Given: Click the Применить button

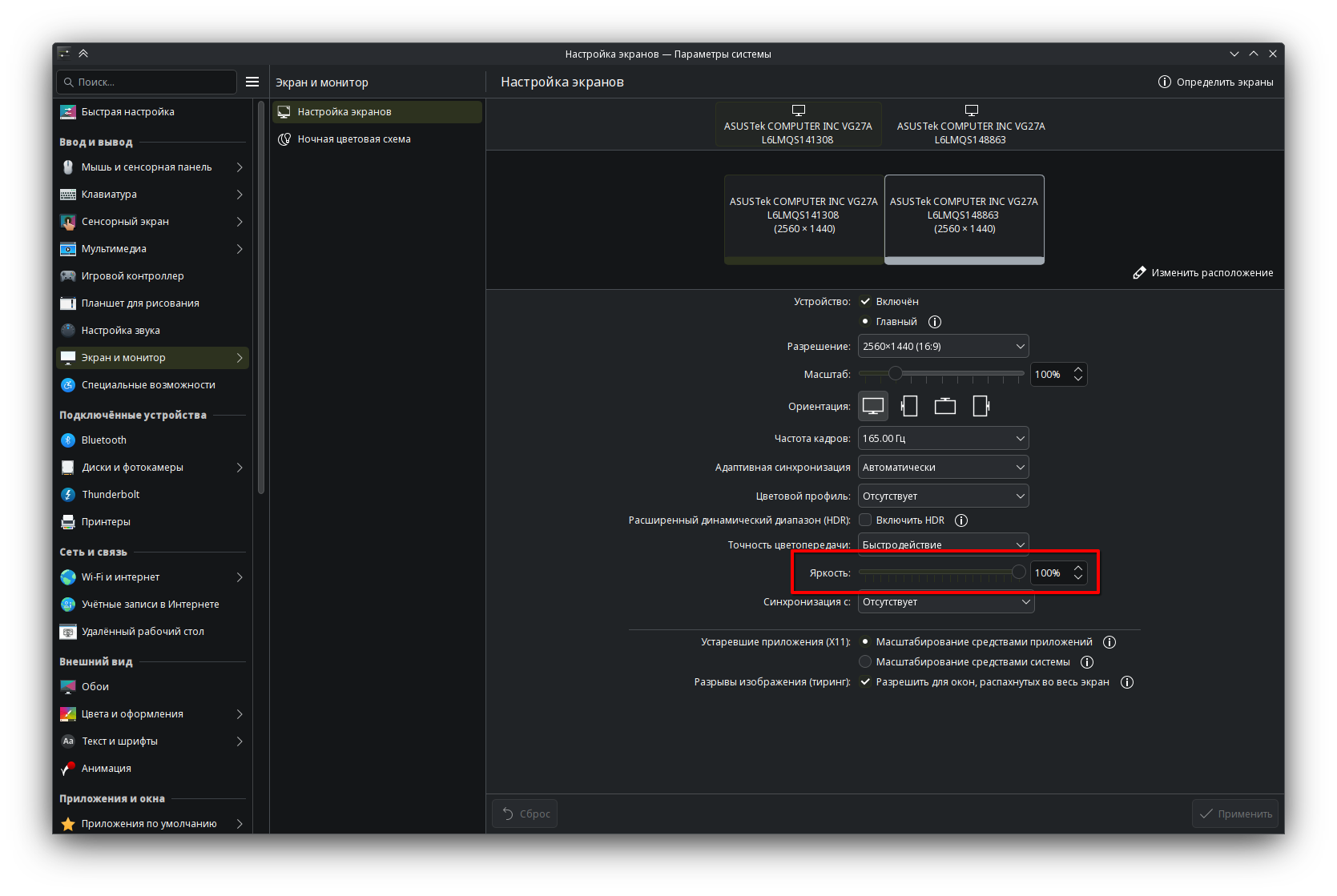Looking at the screenshot, I should (1235, 814).
